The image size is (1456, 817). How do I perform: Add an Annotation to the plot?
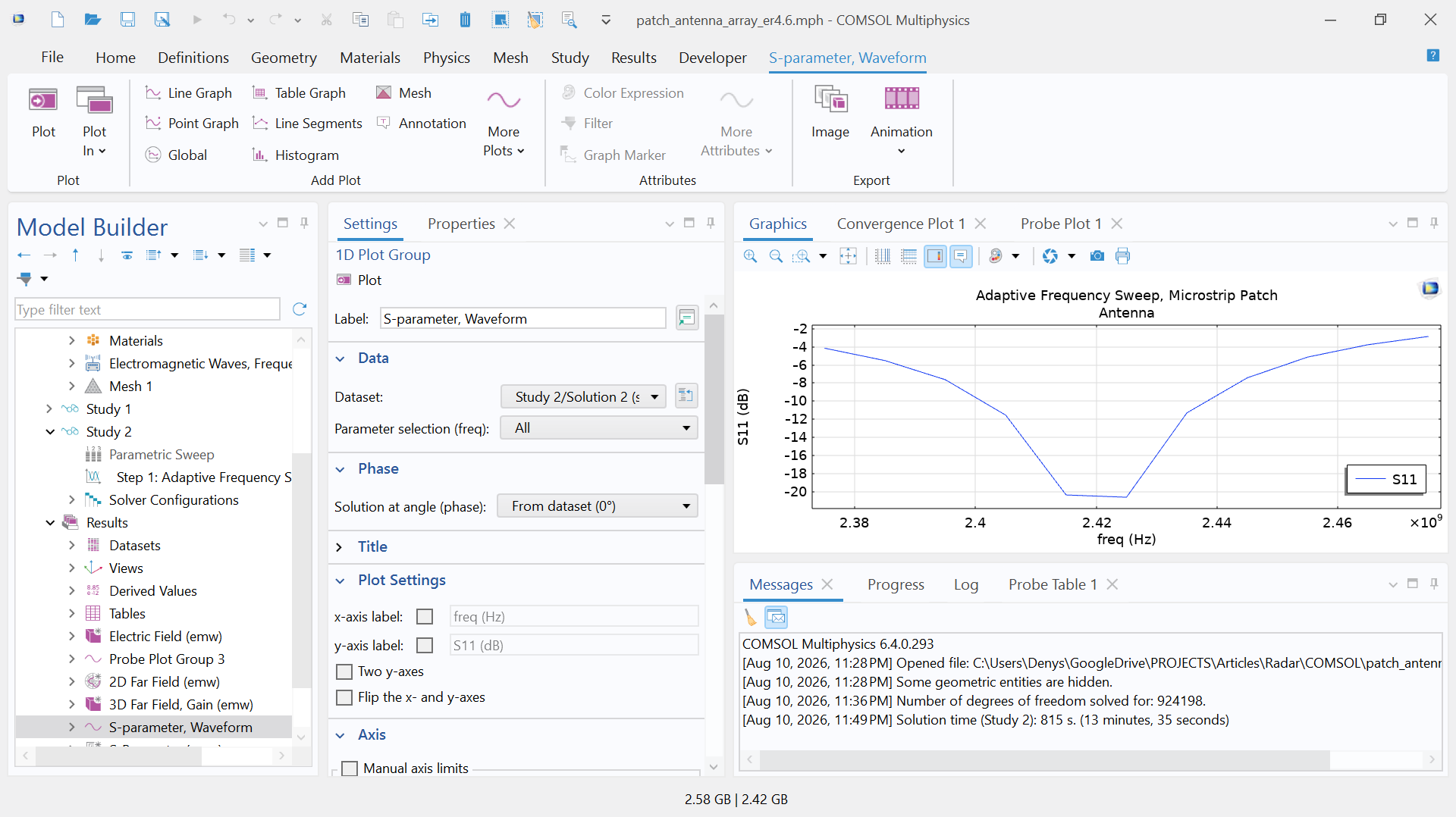click(422, 123)
